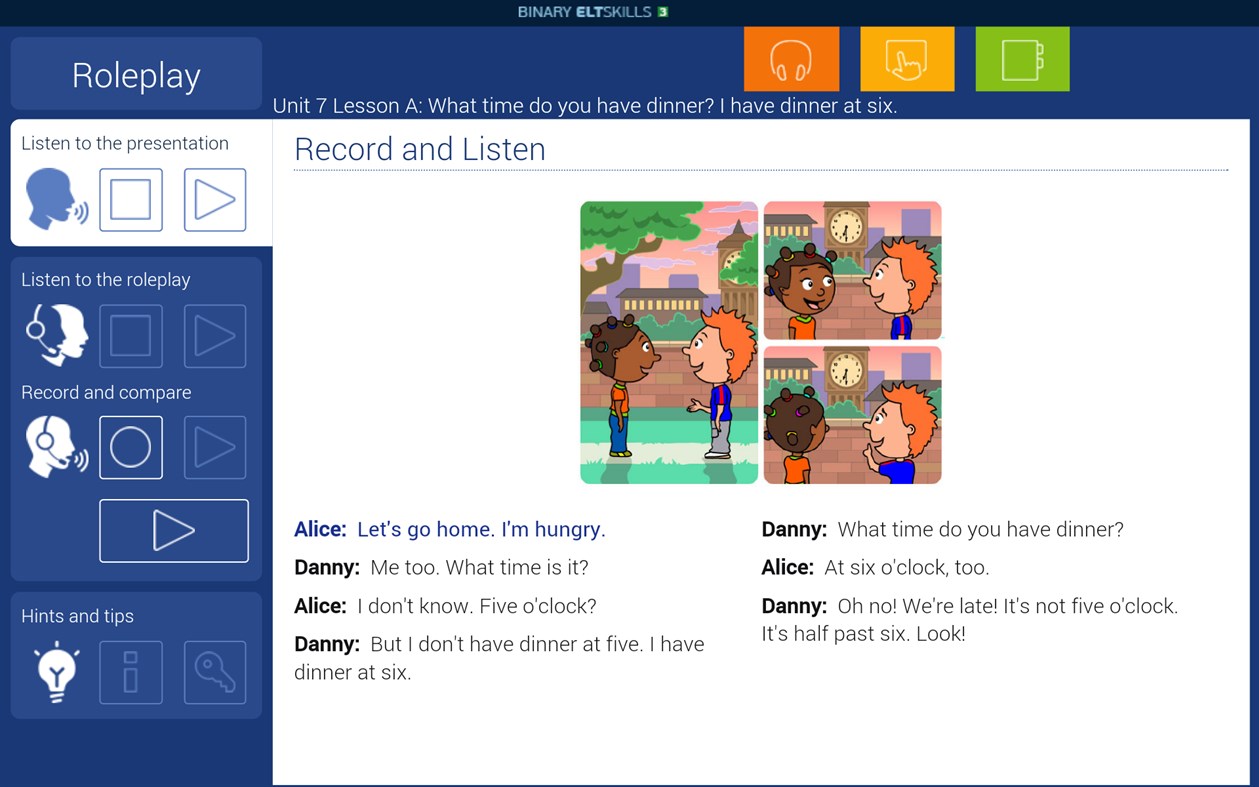Click the Unit 7 Lesson A title
This screenshot has height=787, width=1259.
pyautogui.click(x=587, y=105)
